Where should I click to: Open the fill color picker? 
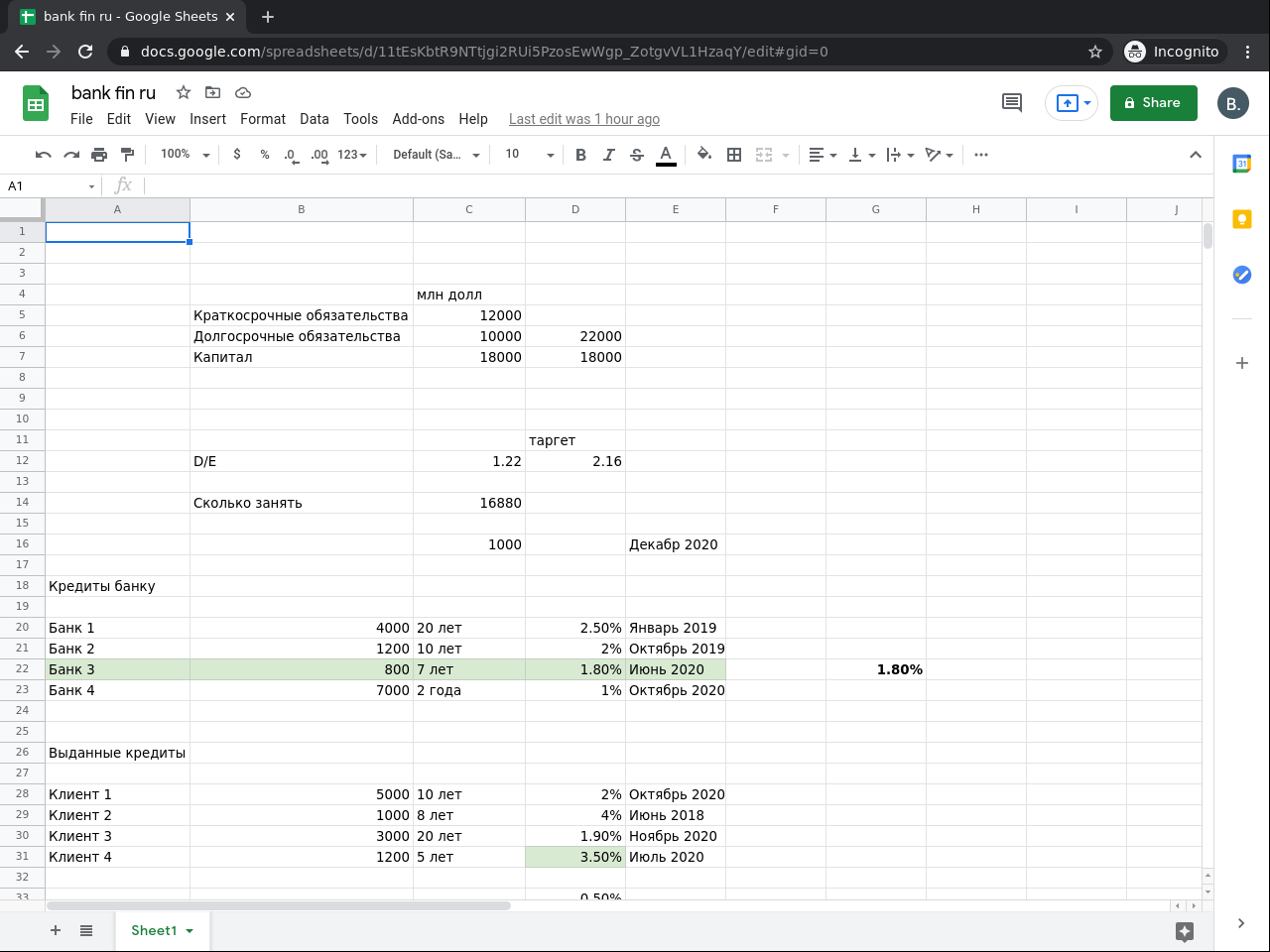pyautogui.click(x=704, y=155)
